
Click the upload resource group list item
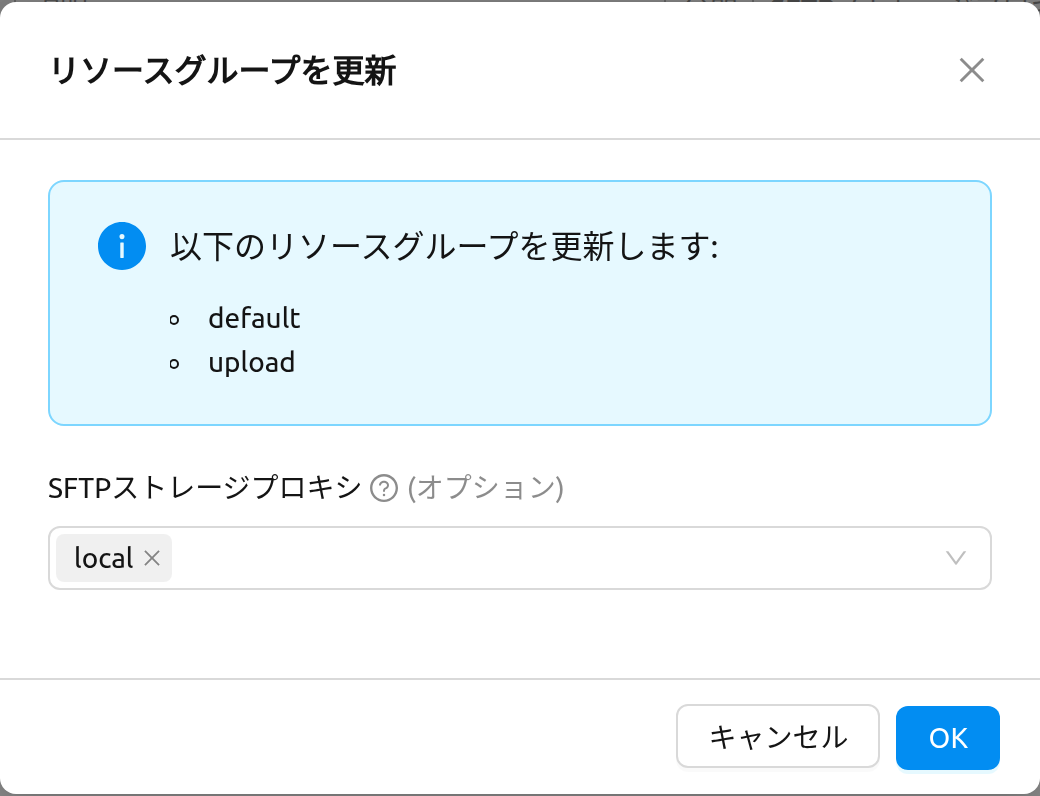tap(251, 363)
